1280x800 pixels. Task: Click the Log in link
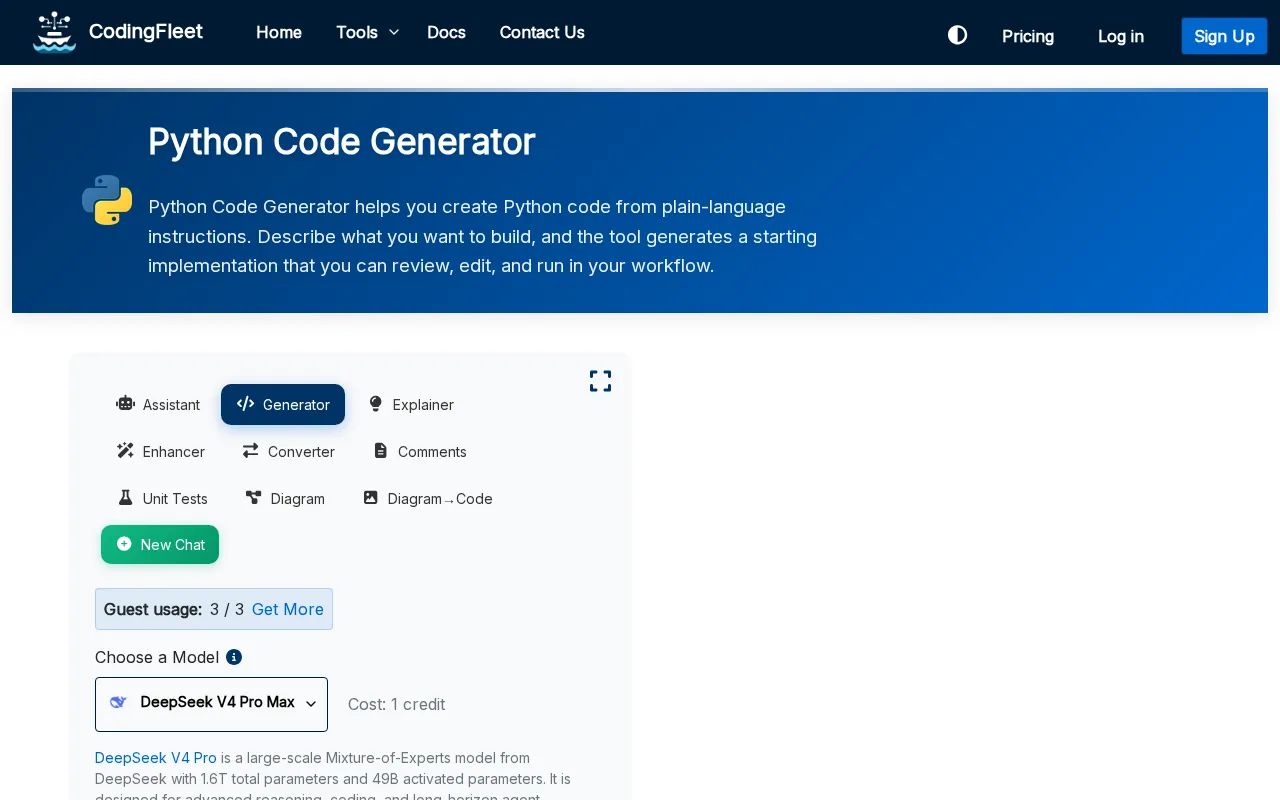coord(1121,36)
